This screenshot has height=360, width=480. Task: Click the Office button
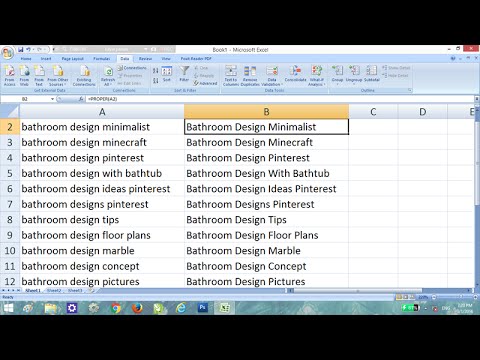pyautogui.click(x=7, y=53)
